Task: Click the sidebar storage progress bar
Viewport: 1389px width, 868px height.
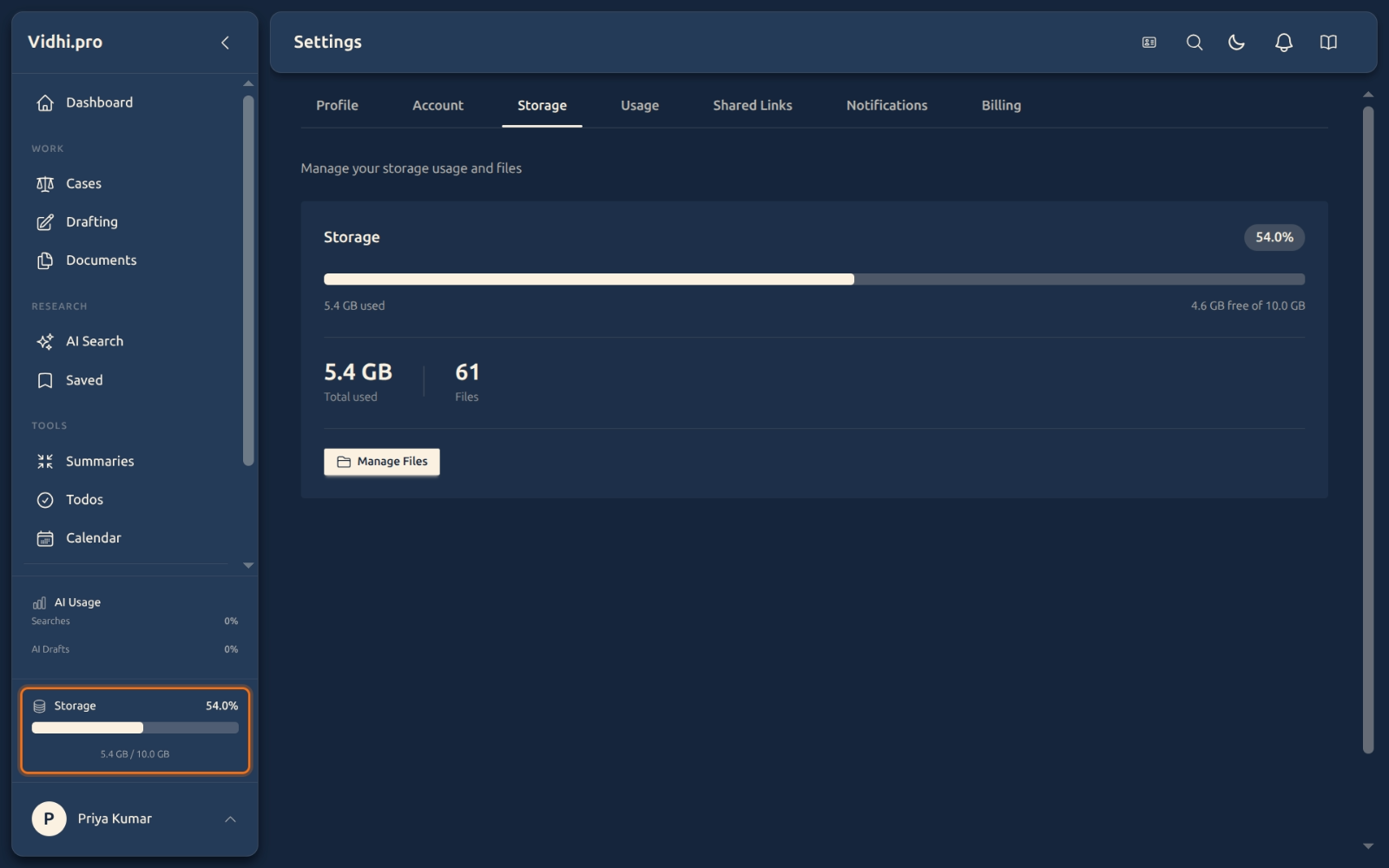Action: coord(135,728)
